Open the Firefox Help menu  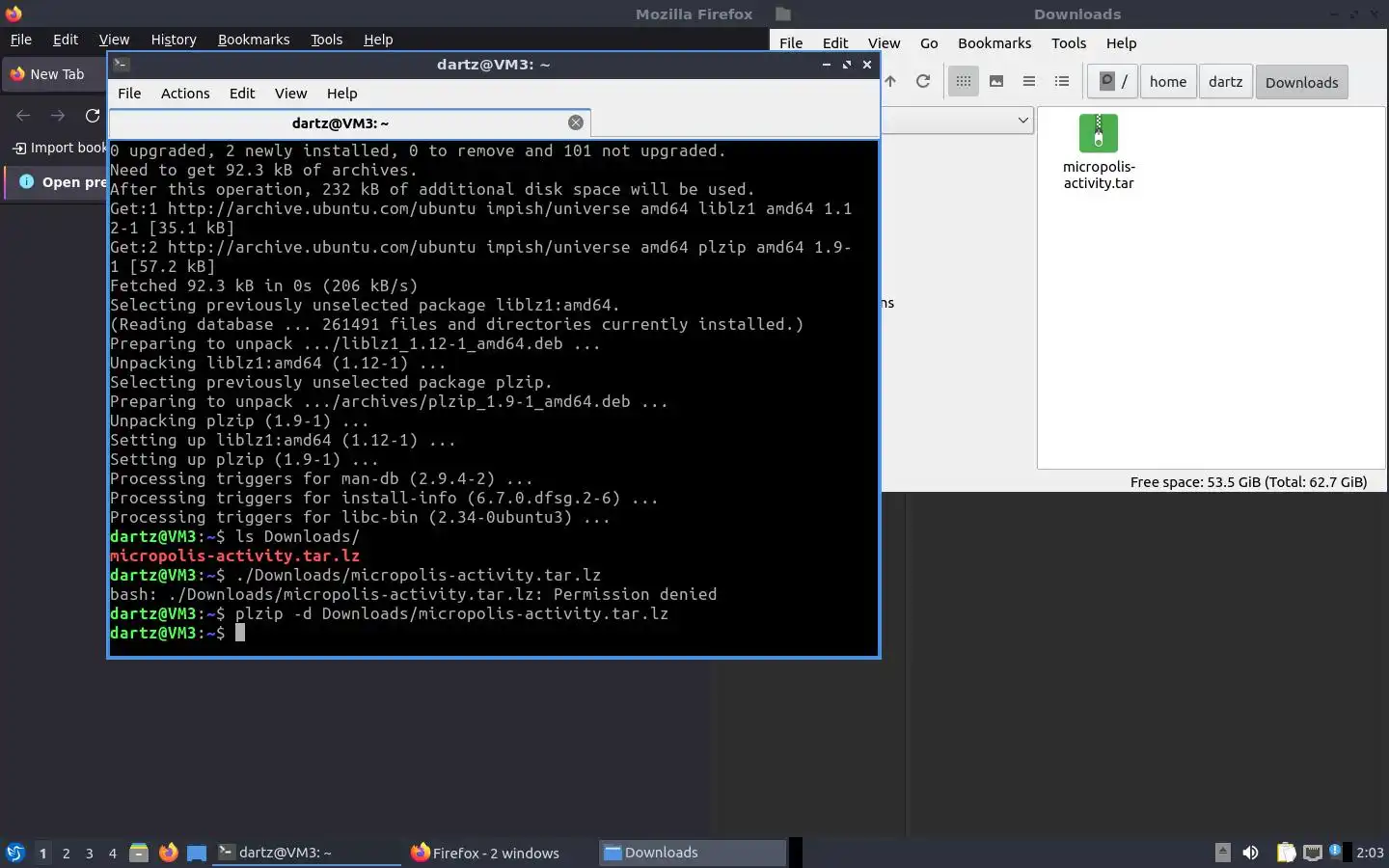[378, 40]
